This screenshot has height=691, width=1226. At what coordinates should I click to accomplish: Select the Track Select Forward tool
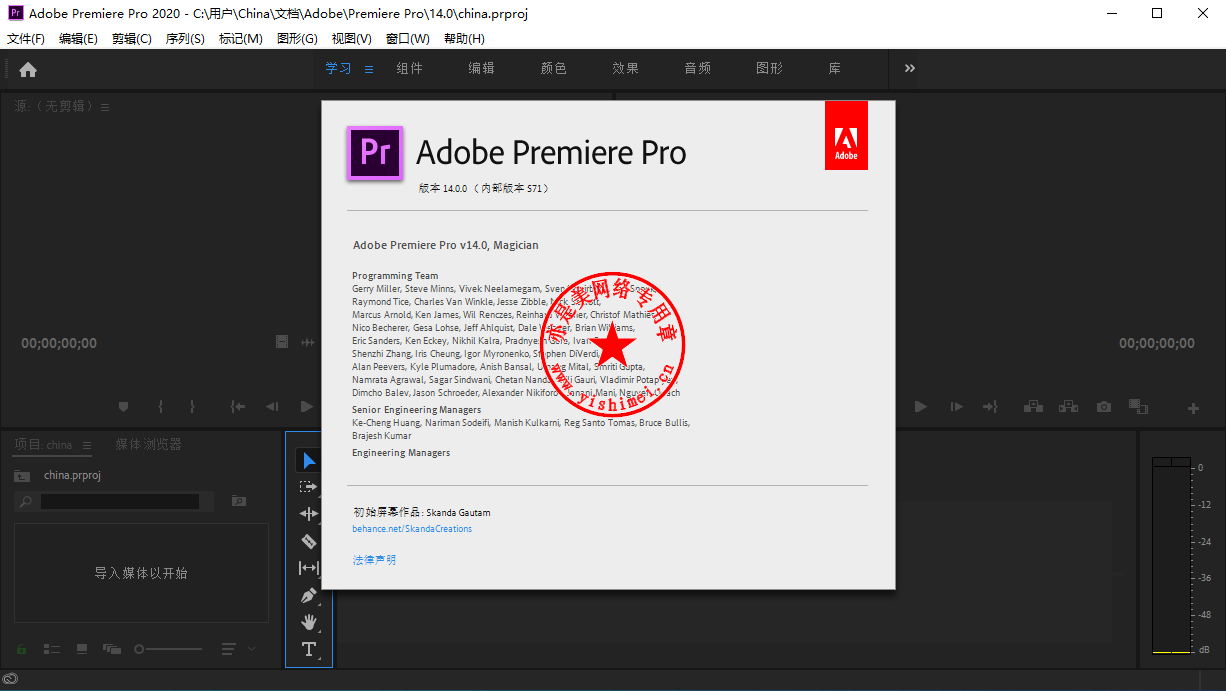point(309,487)
